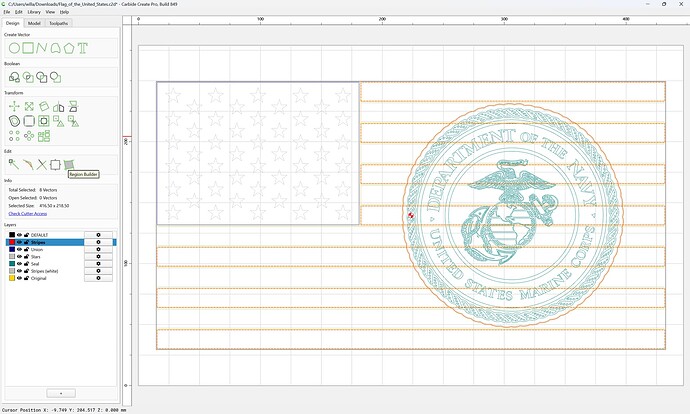The width and height of the screenshot is (690, 414).
Task: Select the Circle vector tool
Action: pyautogui.click(x=14, y=48)
